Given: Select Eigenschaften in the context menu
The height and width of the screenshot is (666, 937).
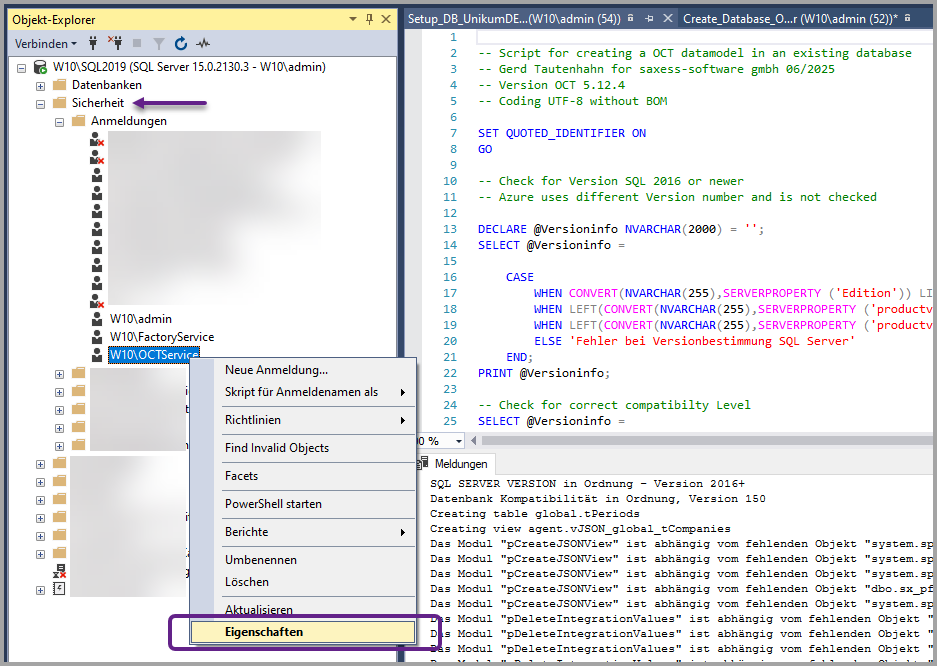Looking at the screenshot, I should [264, 632].
